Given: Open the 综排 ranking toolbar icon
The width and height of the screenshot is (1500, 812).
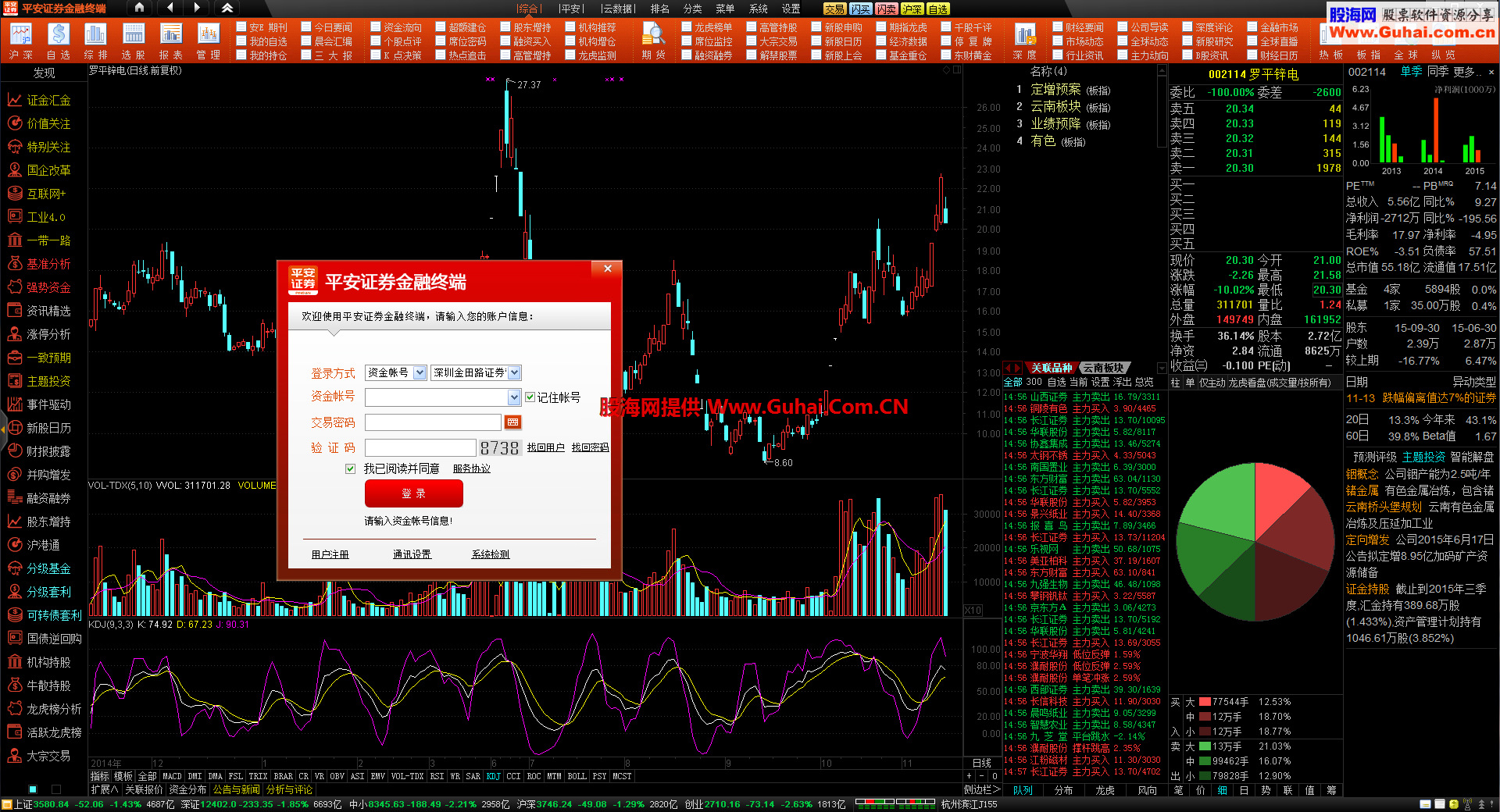Looking at the screenshot, I should [95, 41].
